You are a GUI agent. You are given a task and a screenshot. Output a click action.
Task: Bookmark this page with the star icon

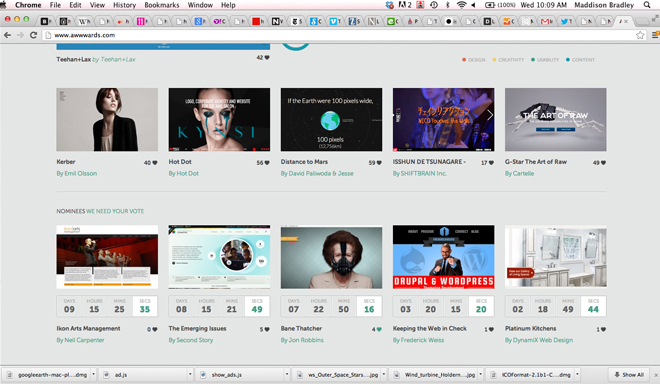coord(640,35)
